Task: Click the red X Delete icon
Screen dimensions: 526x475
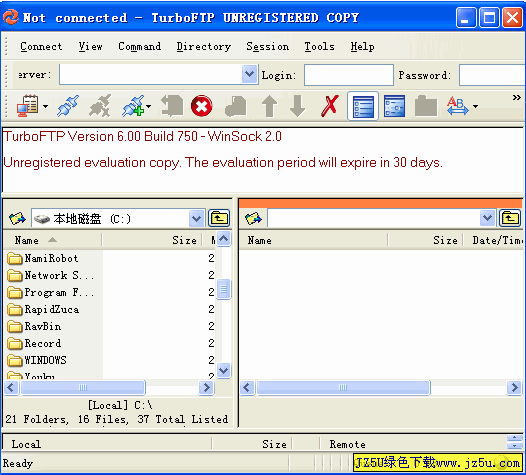Action: [330, 106]
